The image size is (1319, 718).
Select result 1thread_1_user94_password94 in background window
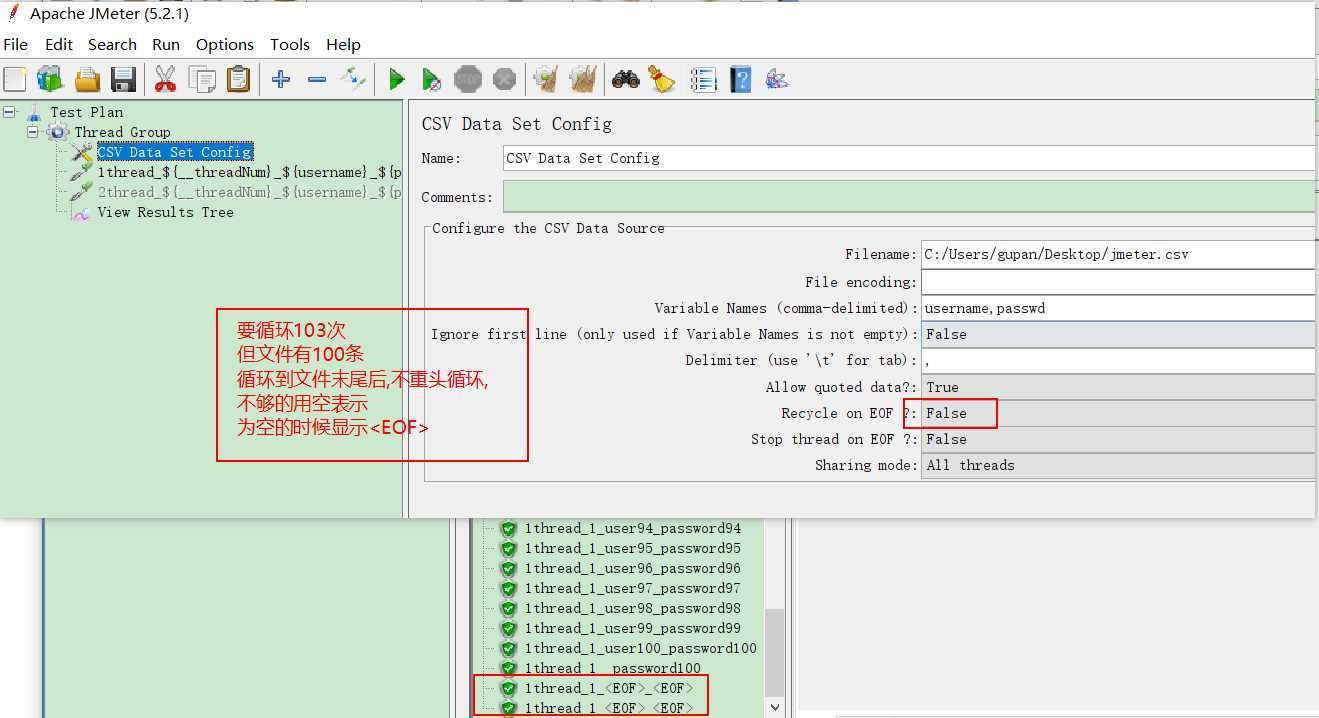tap(632, 528)
